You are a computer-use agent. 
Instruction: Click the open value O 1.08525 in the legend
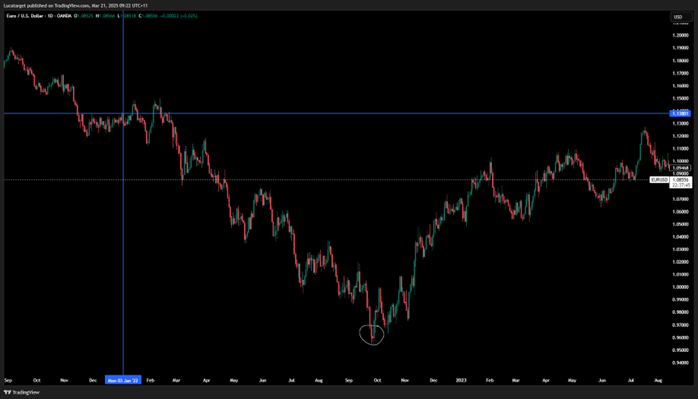coord(84,16)
